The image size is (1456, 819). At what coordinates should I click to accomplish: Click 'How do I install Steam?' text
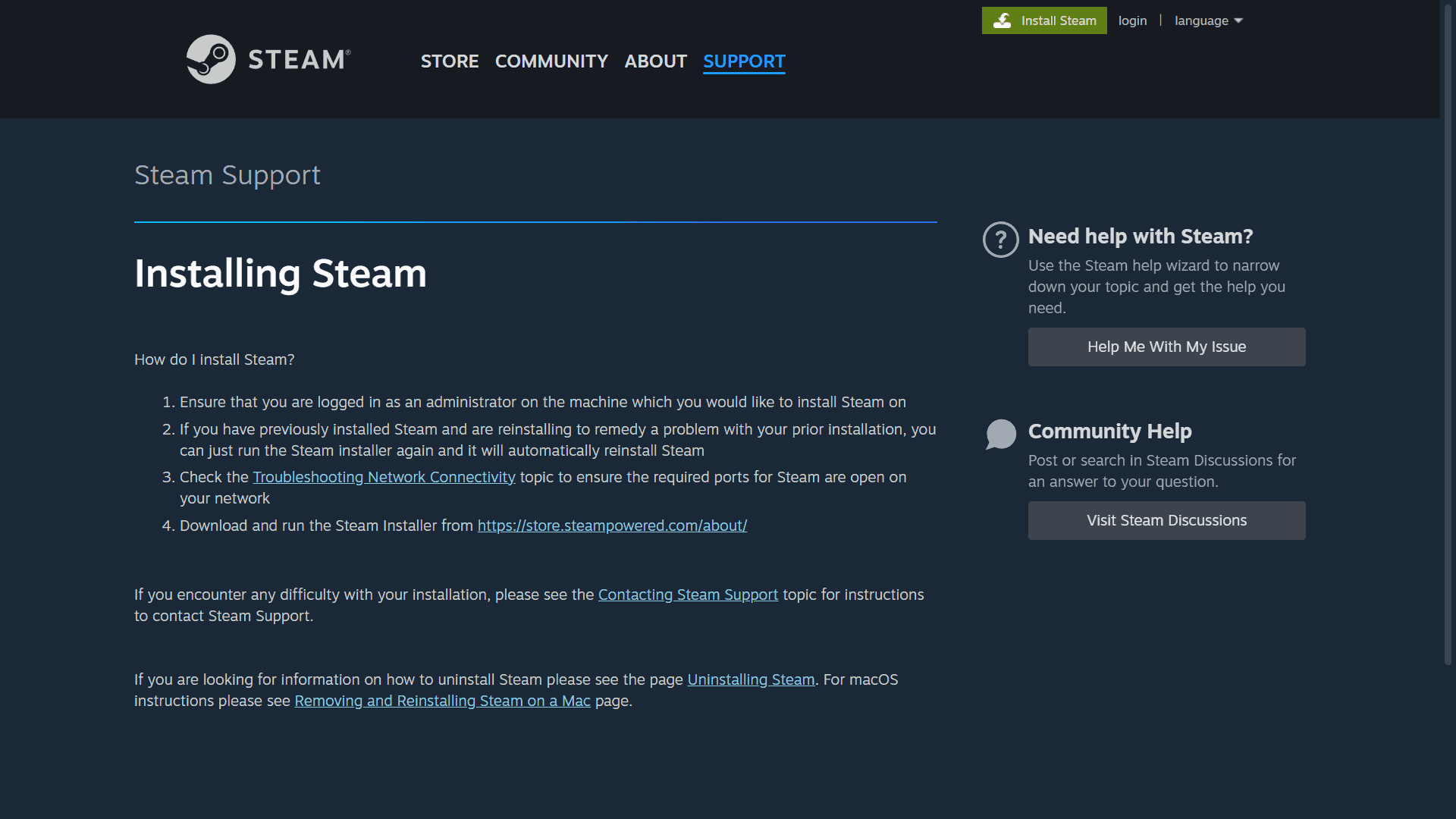tap(215, 359)
